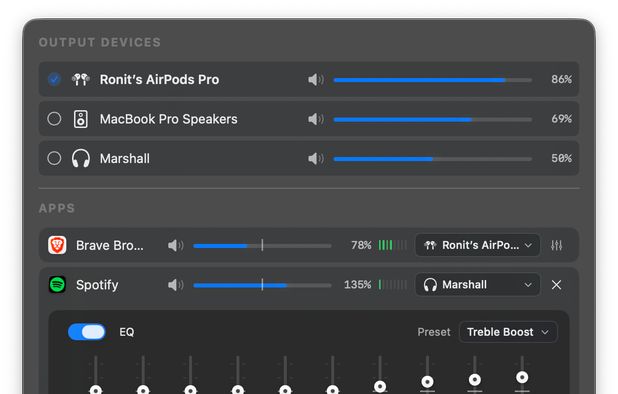The image size is (618, 394).
Task: Adjust Brave Browser volume slider
Action: click(x=262, y=246)
